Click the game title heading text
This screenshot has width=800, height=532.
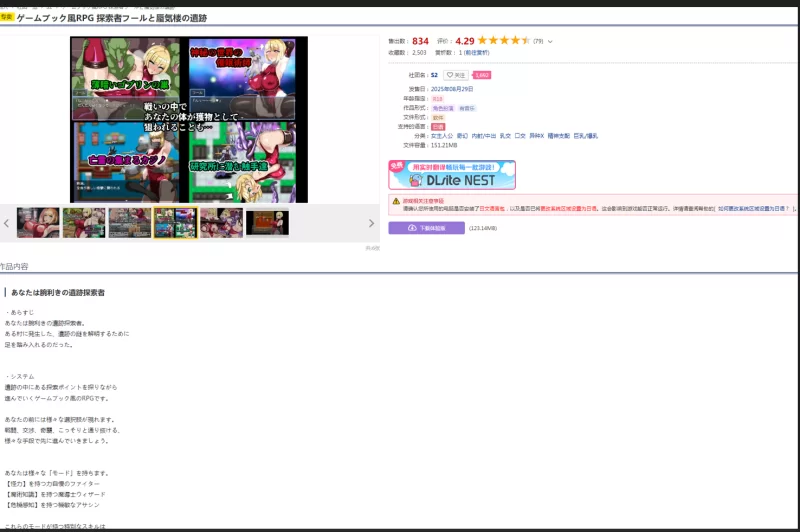112,18
